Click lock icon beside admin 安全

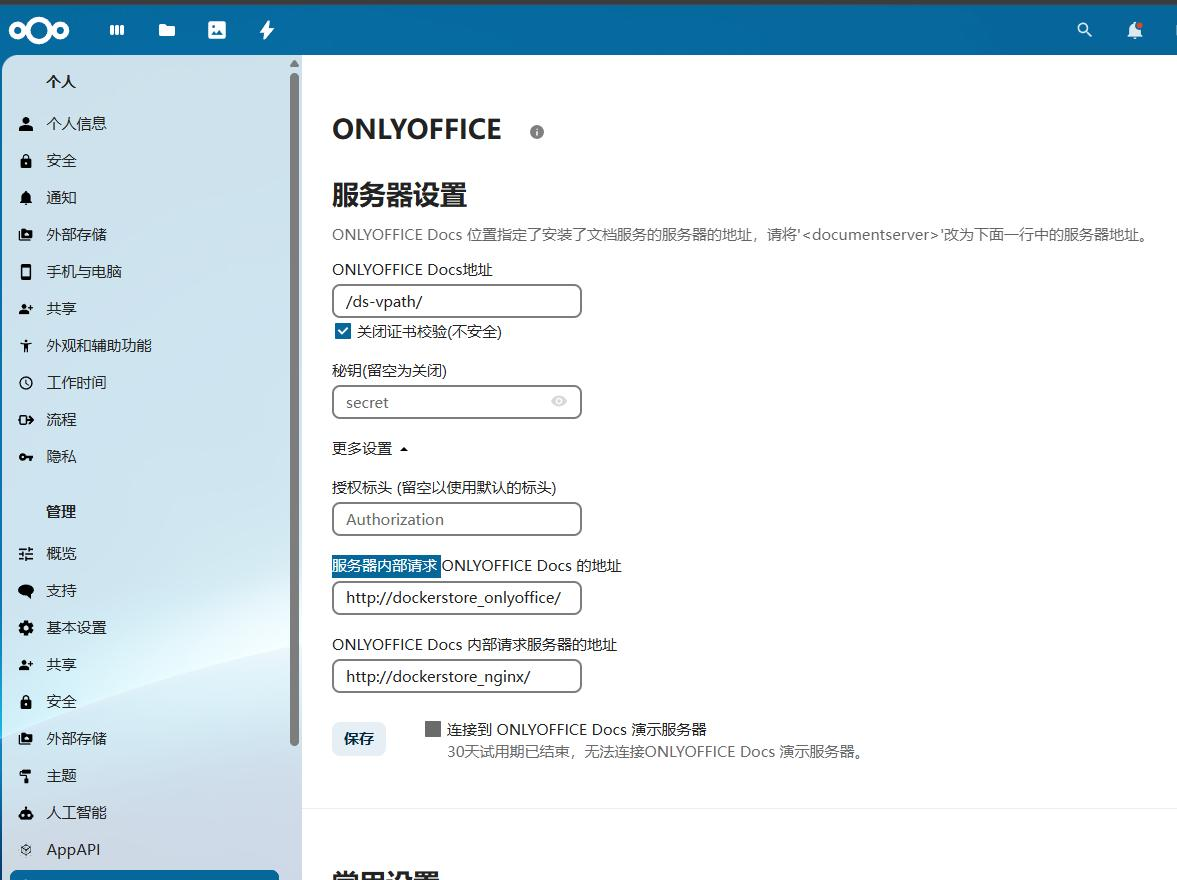pos(26,702)
